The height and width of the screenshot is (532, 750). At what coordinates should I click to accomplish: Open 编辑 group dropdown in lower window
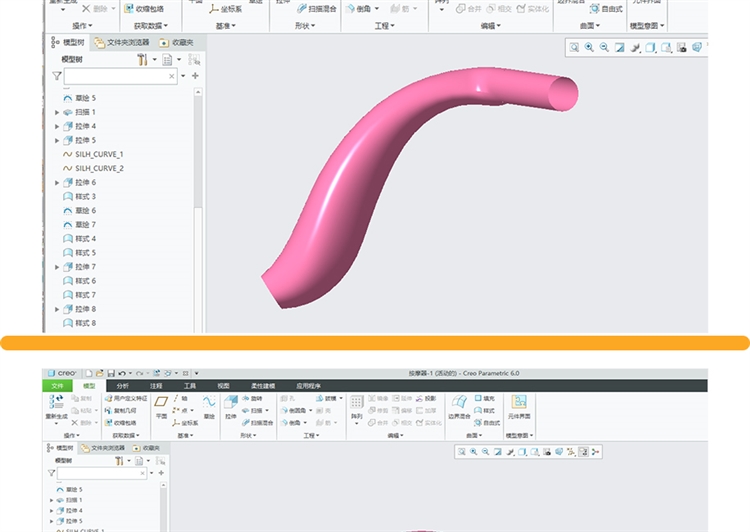click(395, 435)
